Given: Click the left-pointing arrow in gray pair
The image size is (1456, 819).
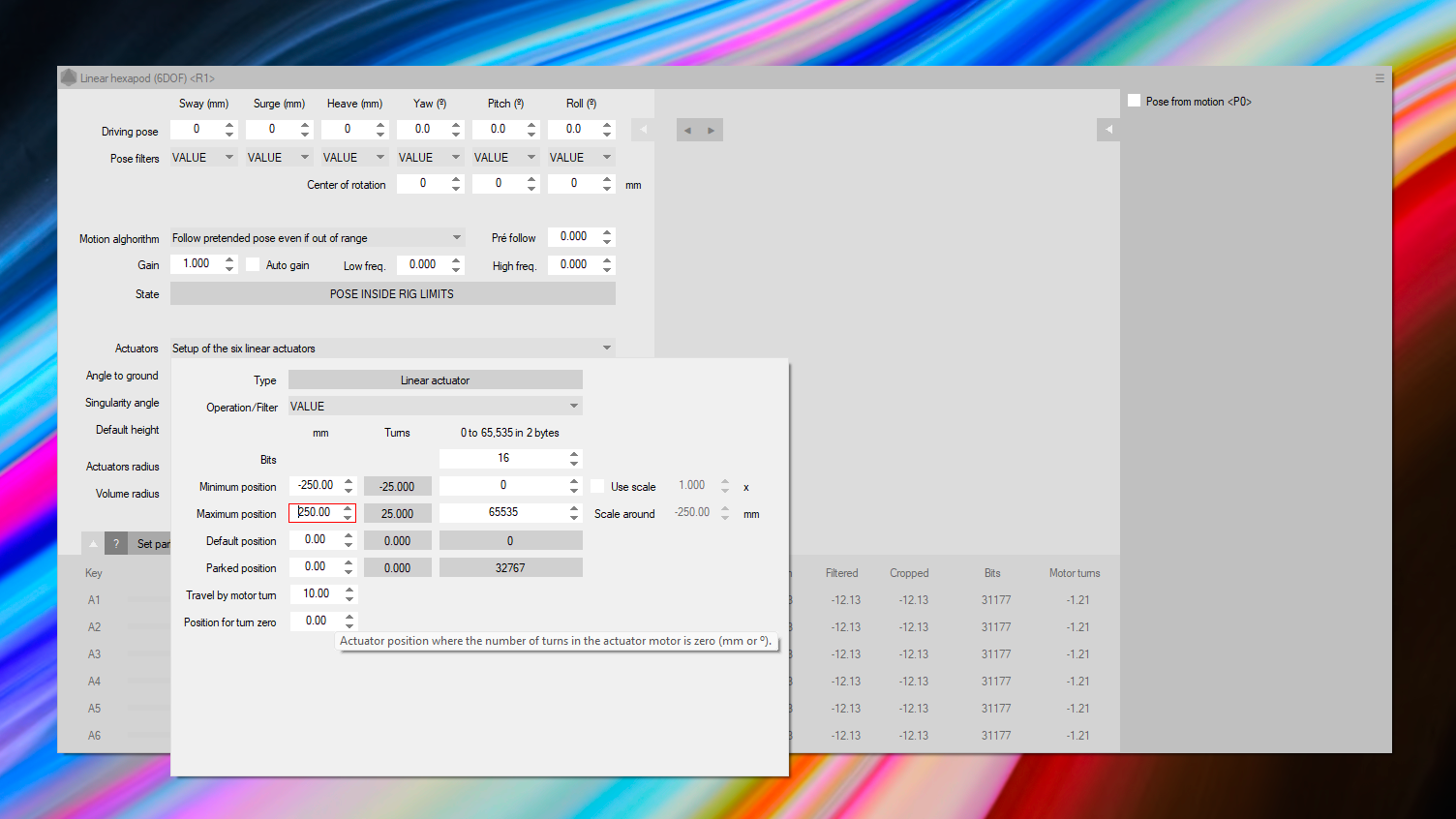Looking at the screenshot, I should pos(687,131).
